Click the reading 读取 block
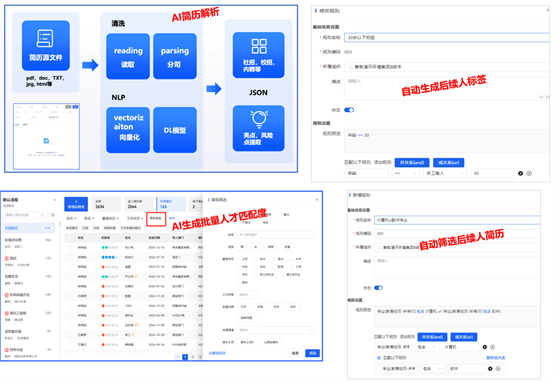This screenshot has width=554, height=382. (128, 56)
